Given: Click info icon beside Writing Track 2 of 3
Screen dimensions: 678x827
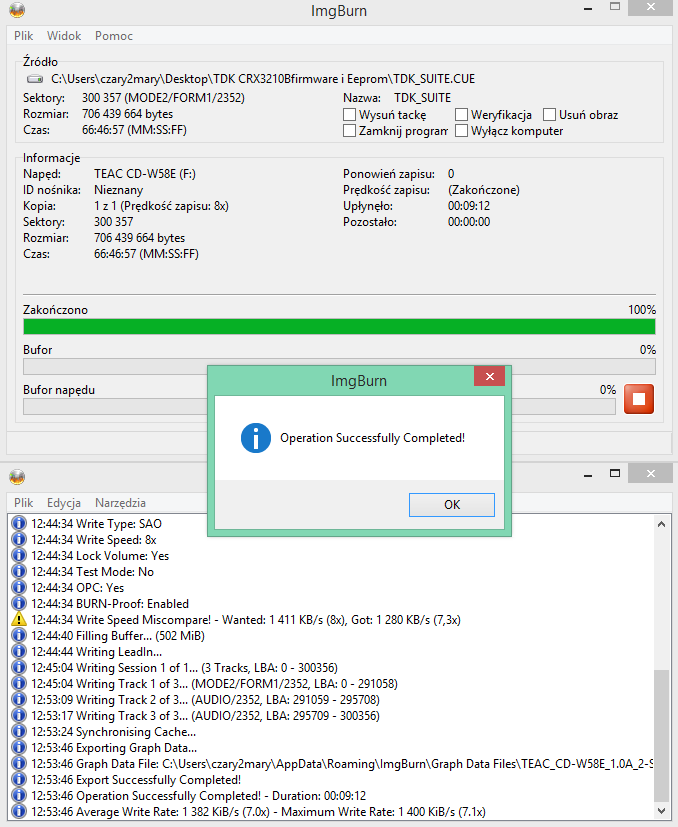Looking at the screenshot, I should (19, 699).
